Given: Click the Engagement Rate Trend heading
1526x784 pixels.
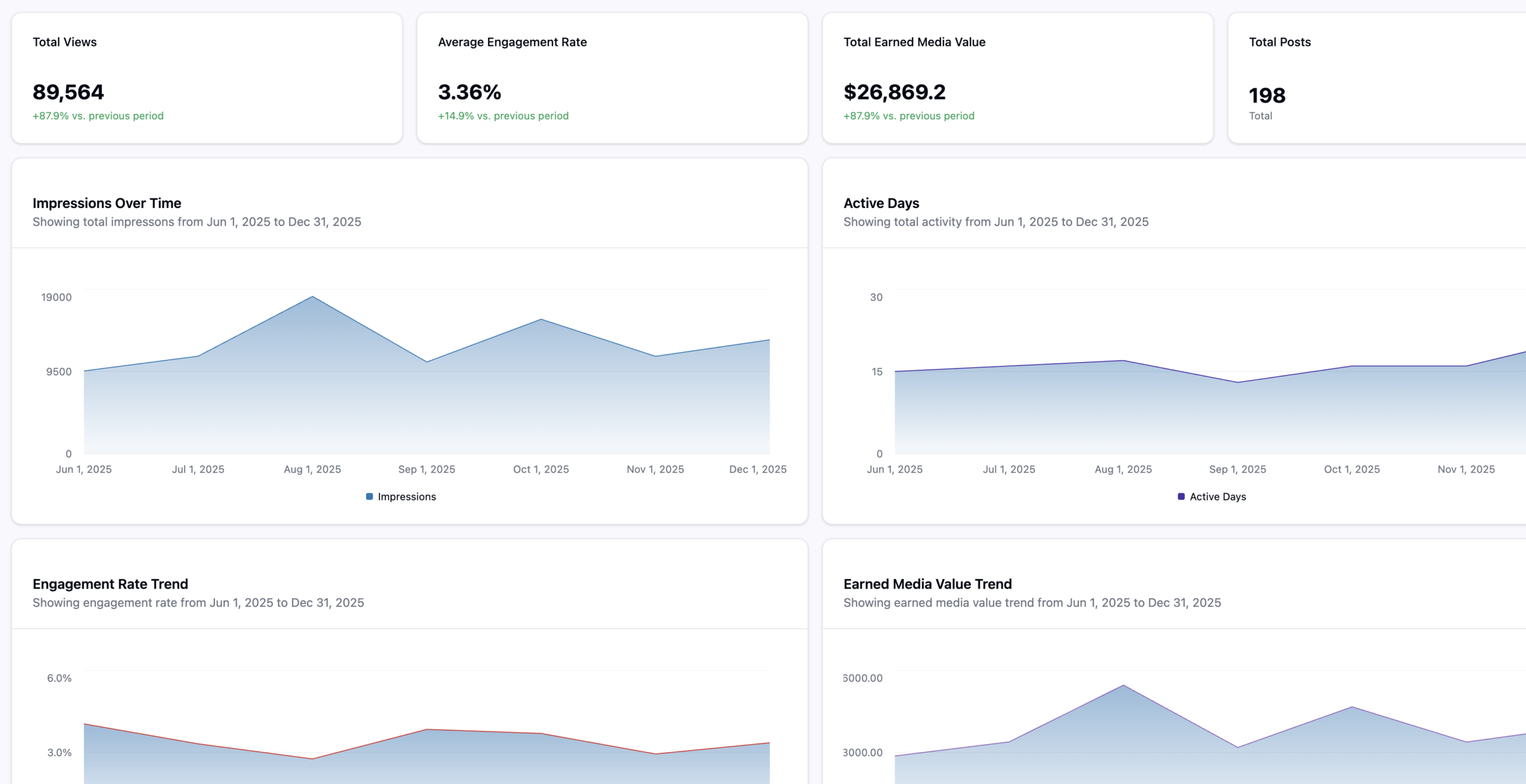Looking at the screenshot, I should point(110,584).
